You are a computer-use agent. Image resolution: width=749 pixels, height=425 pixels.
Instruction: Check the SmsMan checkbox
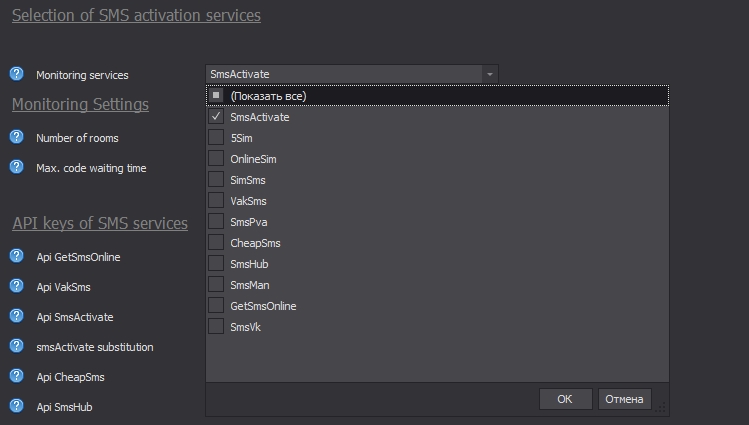click(x=216, y=285)
